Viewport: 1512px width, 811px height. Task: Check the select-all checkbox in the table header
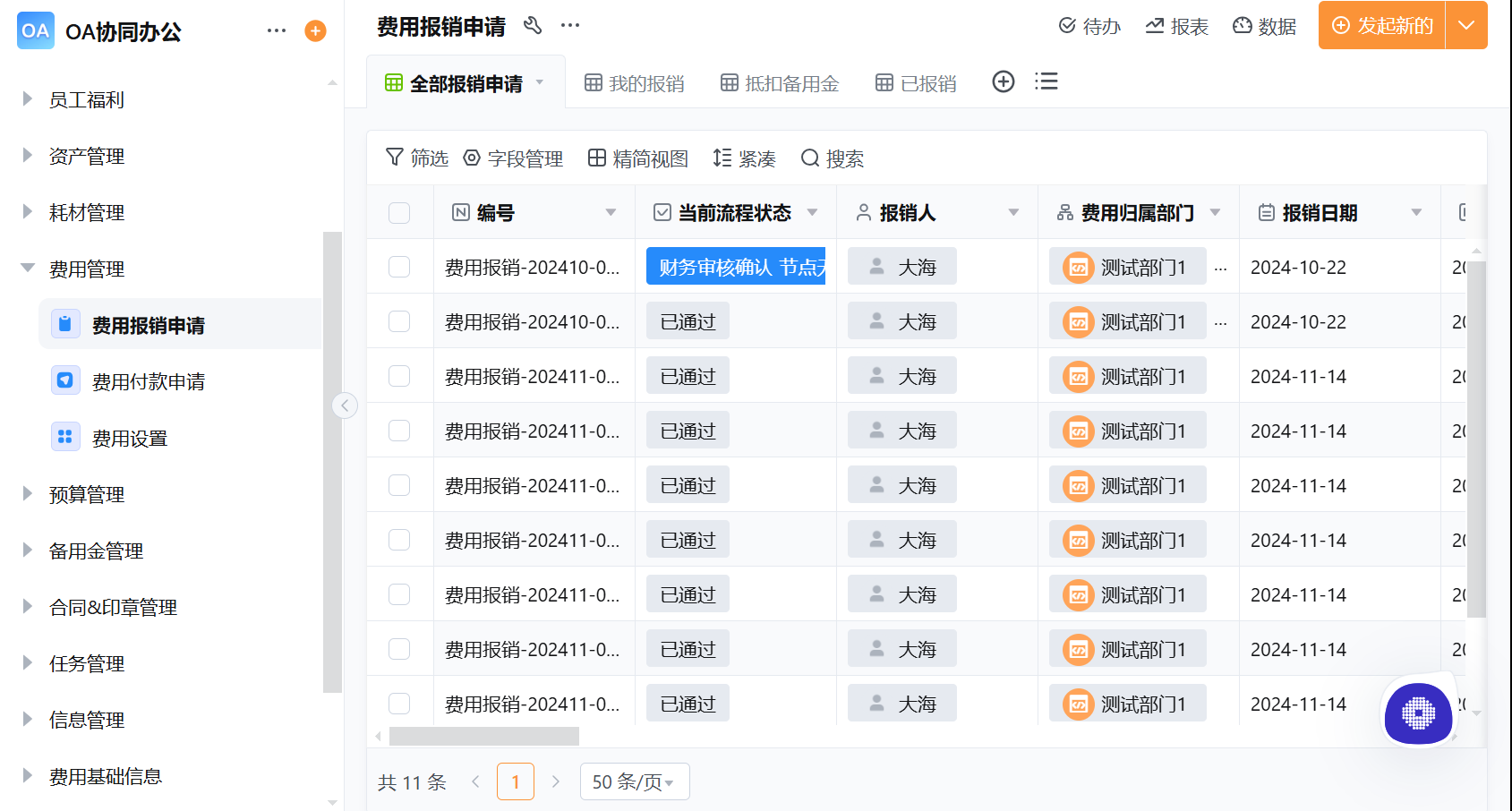(x=398, y=212)
